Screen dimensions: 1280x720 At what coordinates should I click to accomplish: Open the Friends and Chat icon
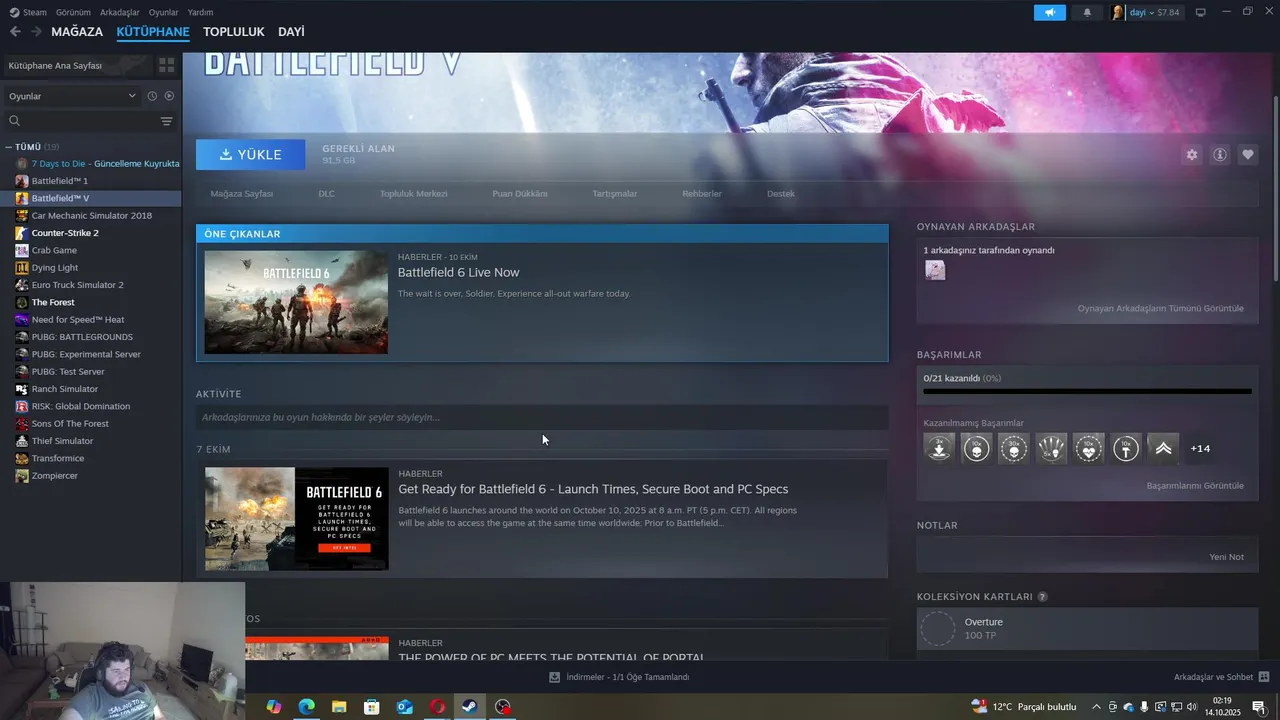1264,677
